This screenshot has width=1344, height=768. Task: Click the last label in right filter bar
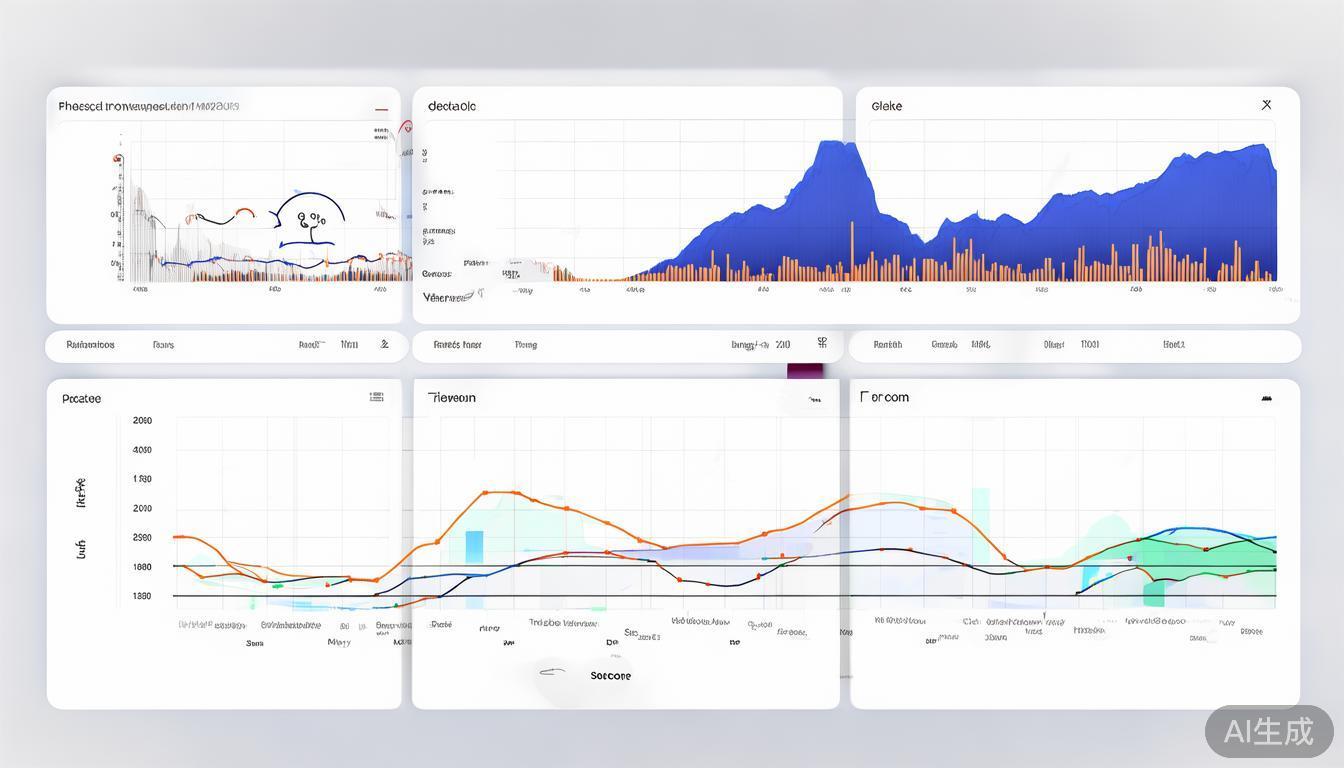[x=1173, y=345]
